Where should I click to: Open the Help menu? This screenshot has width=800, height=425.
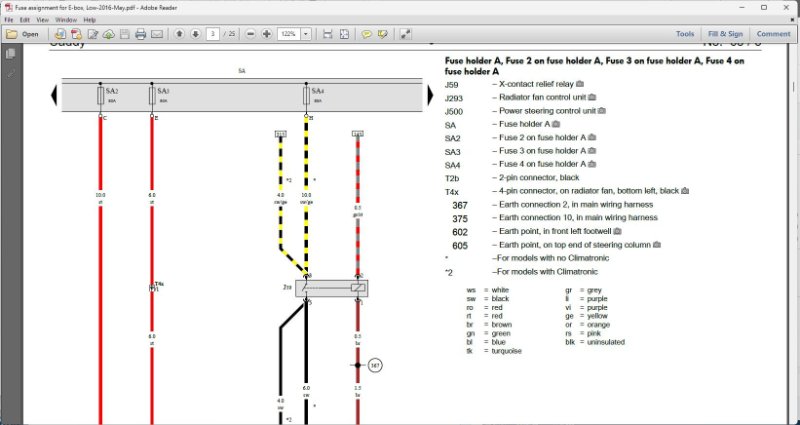(x=89, y=20)
